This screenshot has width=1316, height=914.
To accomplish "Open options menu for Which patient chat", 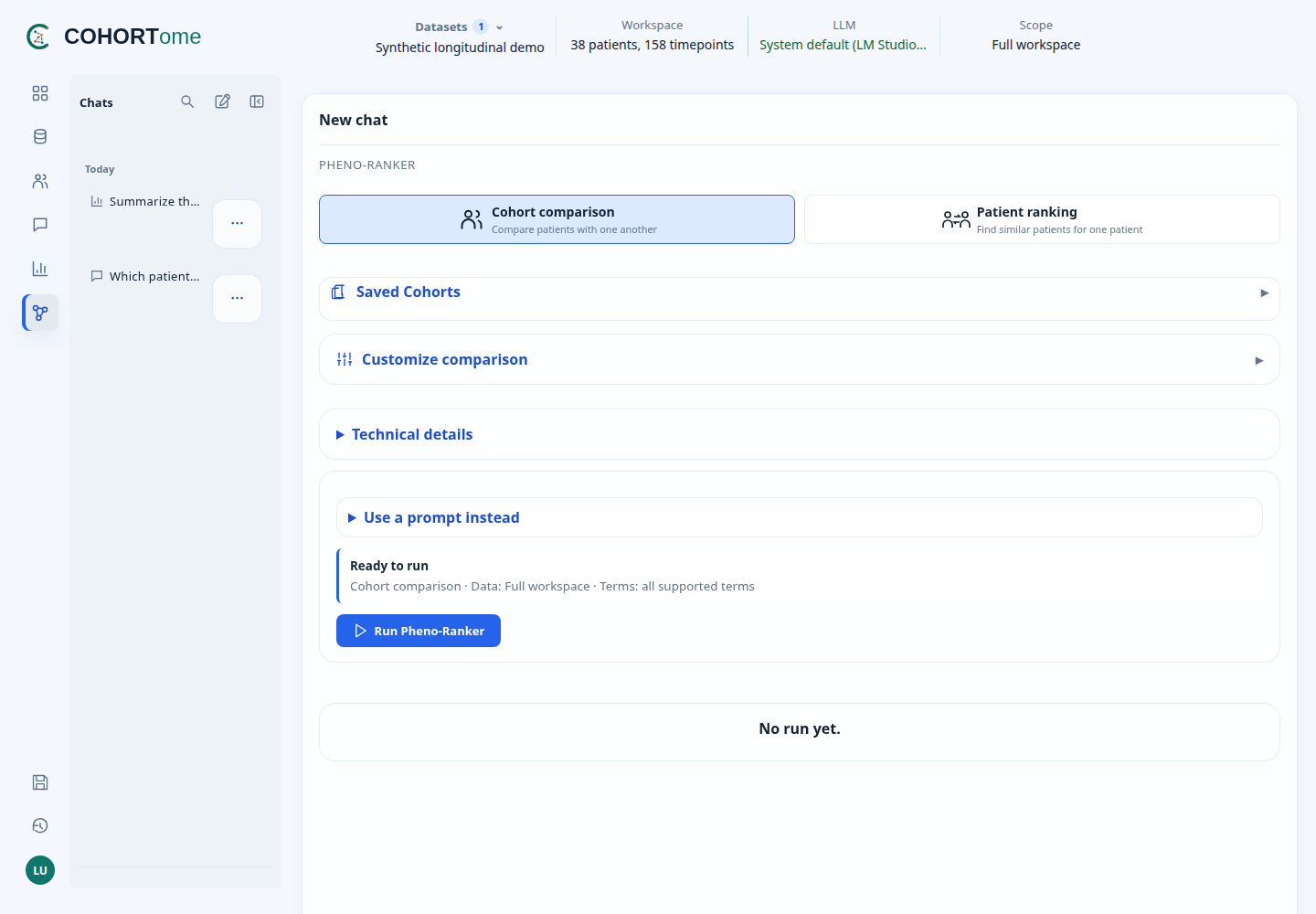I will (x=238, y=299).
